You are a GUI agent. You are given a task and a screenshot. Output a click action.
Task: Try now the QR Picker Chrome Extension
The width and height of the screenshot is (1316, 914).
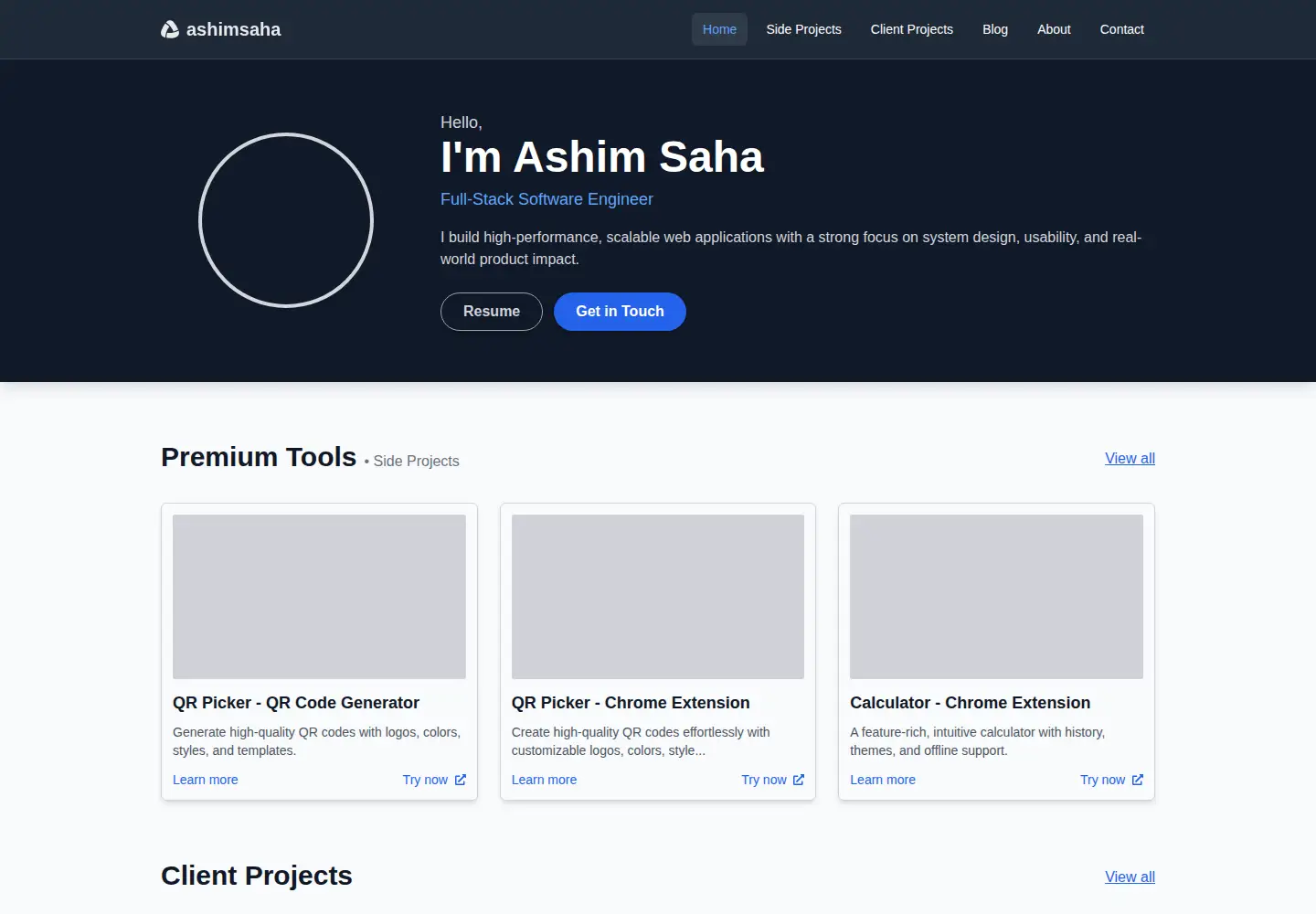773,780
